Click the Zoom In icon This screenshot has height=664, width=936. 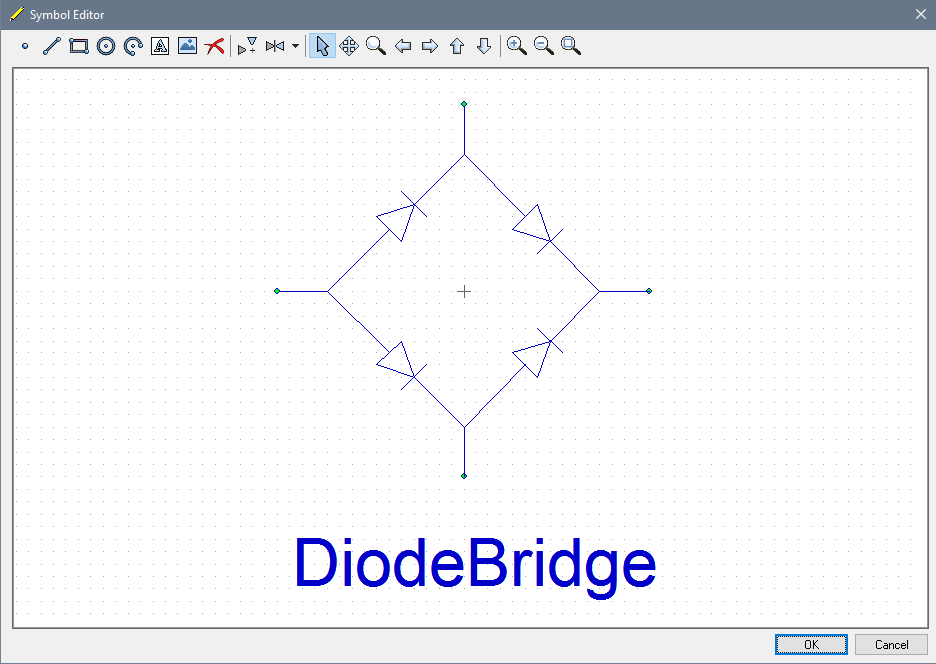pos(516,46)
